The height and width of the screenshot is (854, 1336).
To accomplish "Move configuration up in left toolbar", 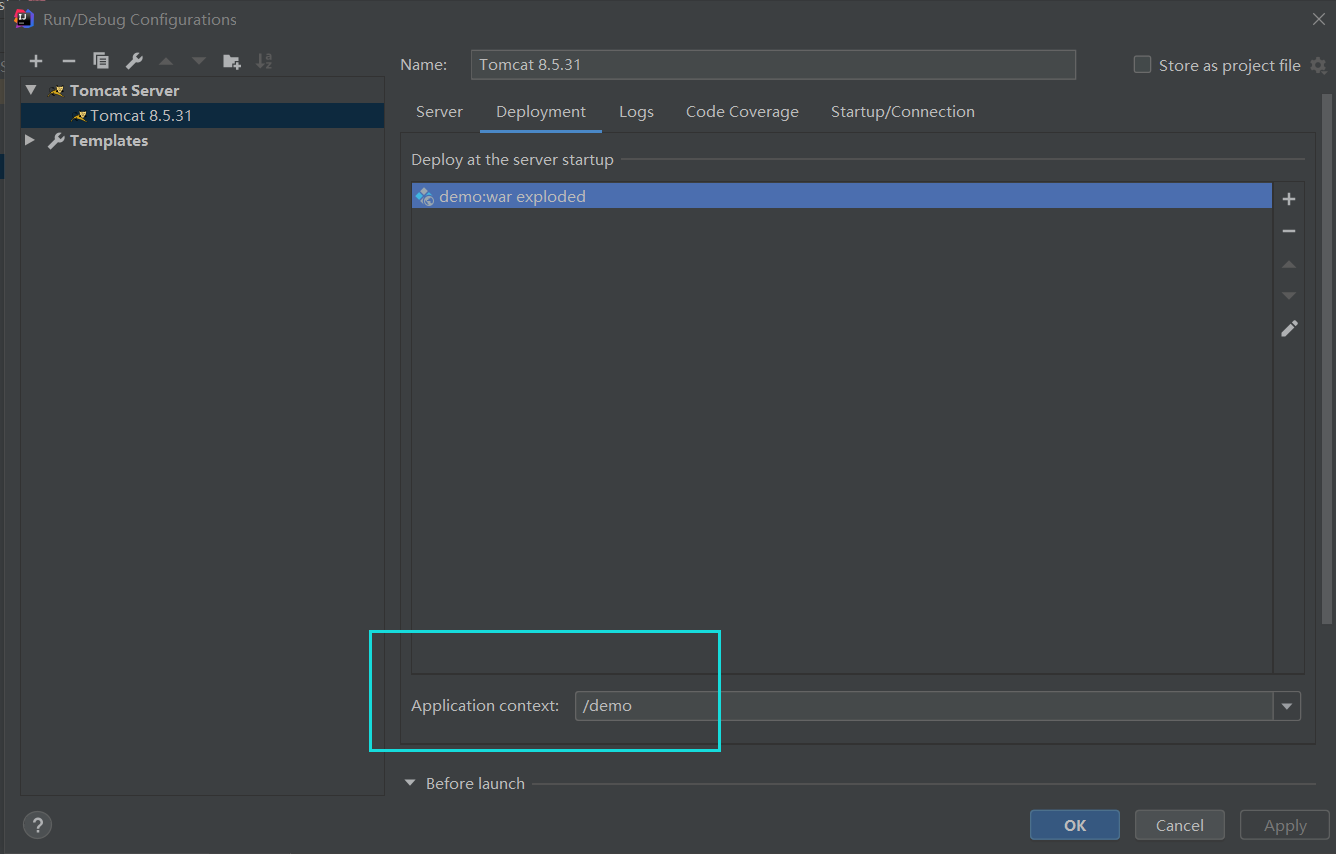I will click(166, 61).
